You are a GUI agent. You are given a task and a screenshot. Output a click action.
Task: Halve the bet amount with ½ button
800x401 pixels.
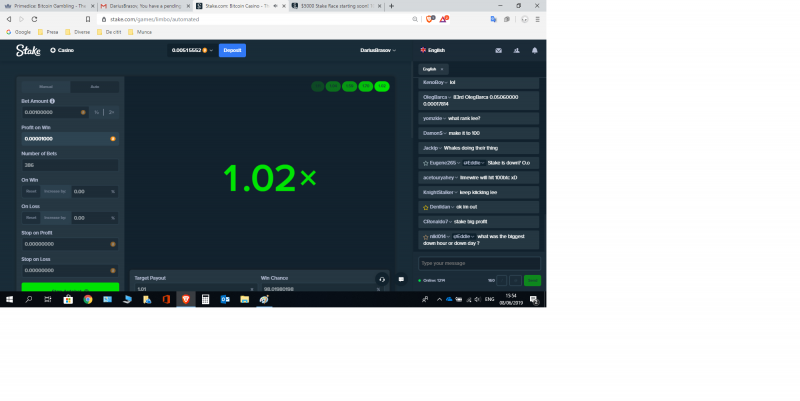pos(96,112)
